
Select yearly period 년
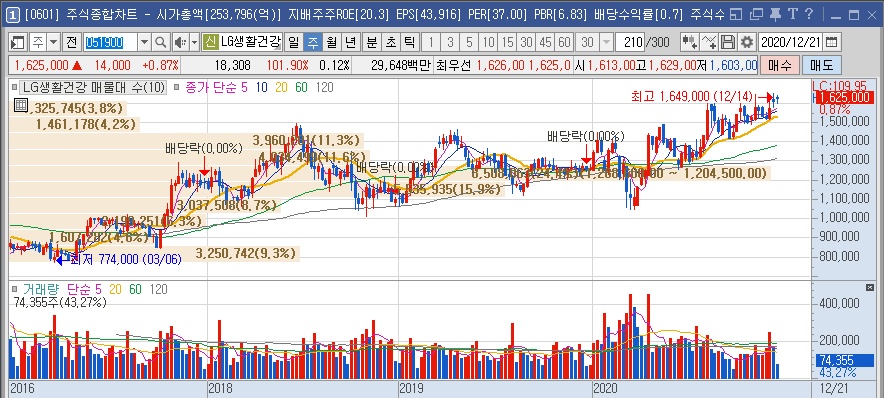point(350,42)
